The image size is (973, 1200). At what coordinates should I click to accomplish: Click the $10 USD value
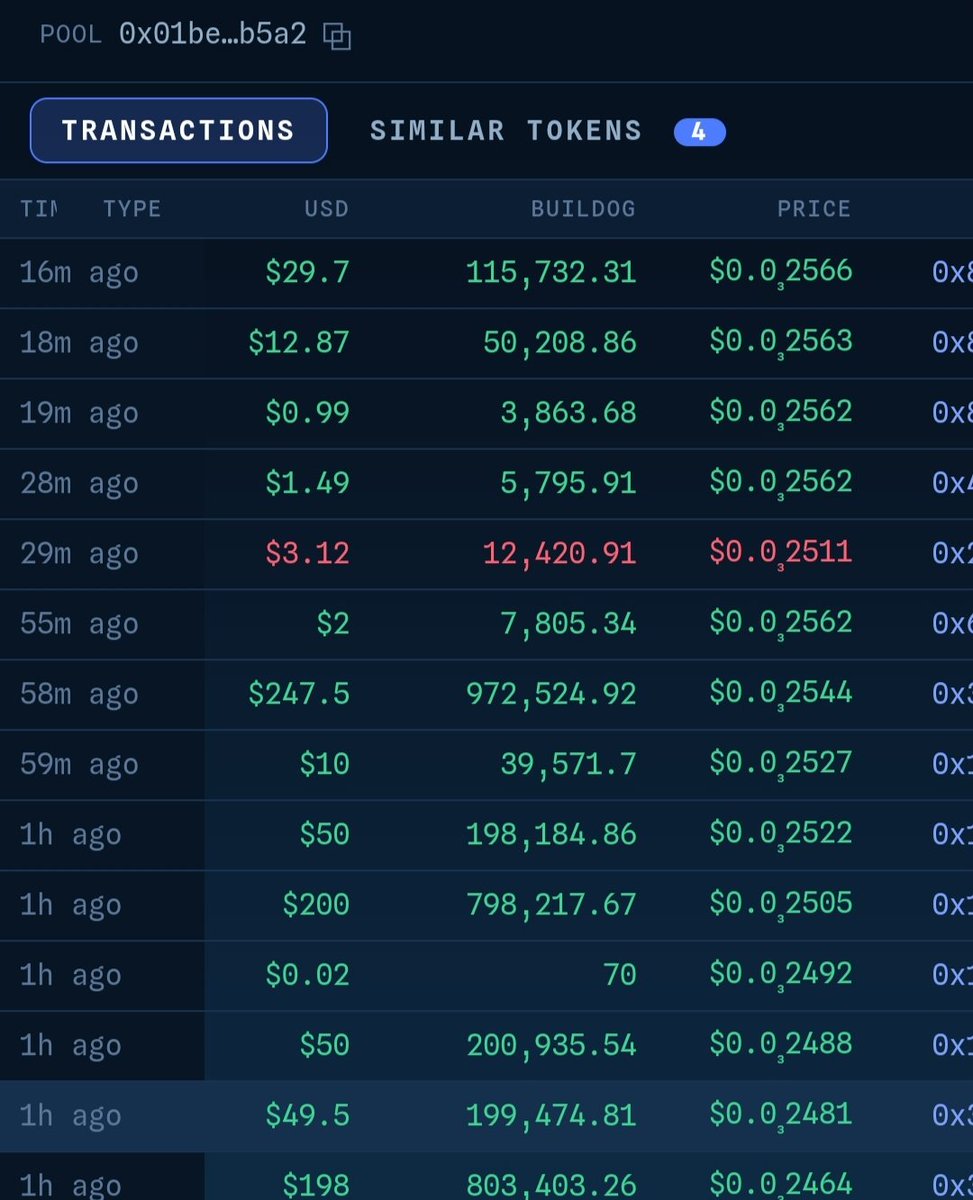(325, 764)
